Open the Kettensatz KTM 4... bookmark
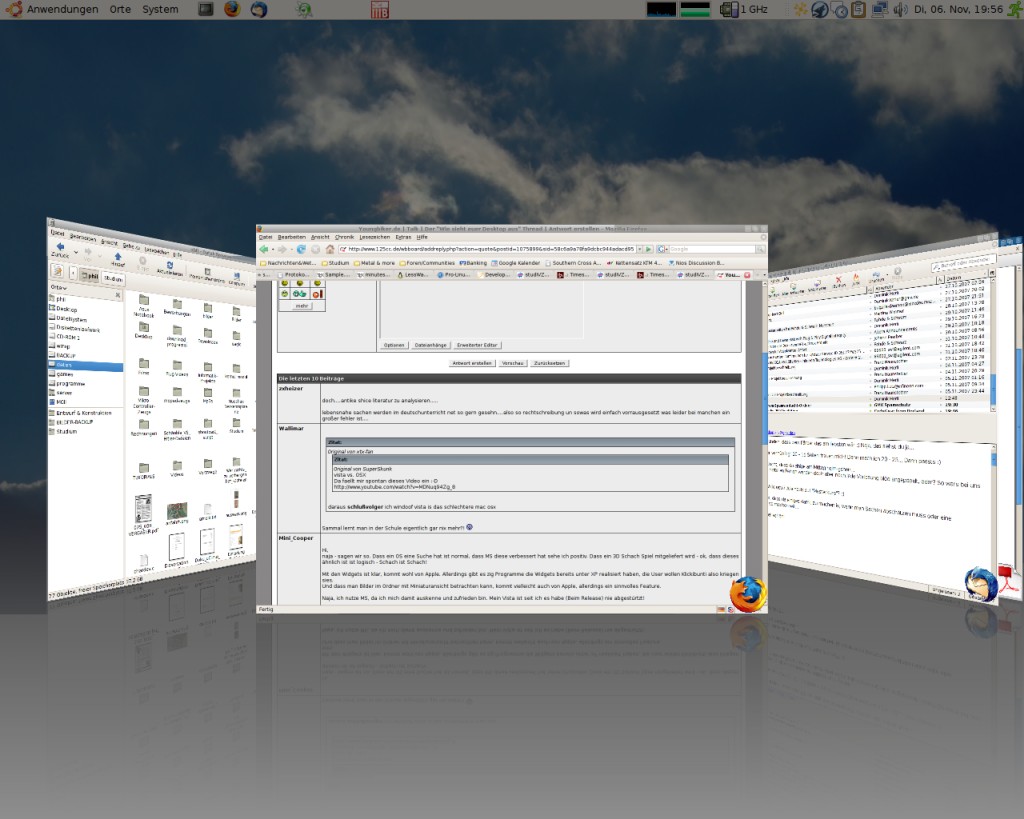1024x819 pixels. point(634,263)
